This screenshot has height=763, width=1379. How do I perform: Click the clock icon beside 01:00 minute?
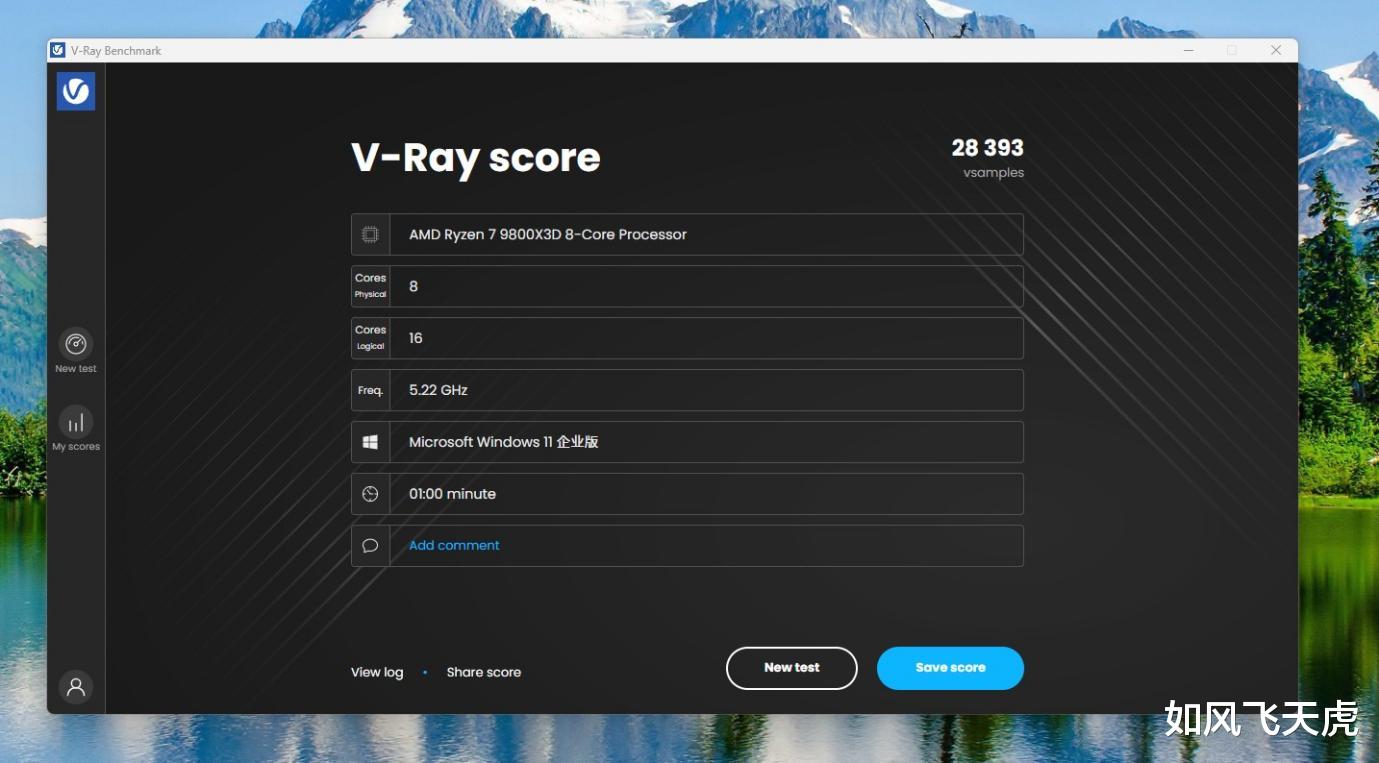coord(370,494)
